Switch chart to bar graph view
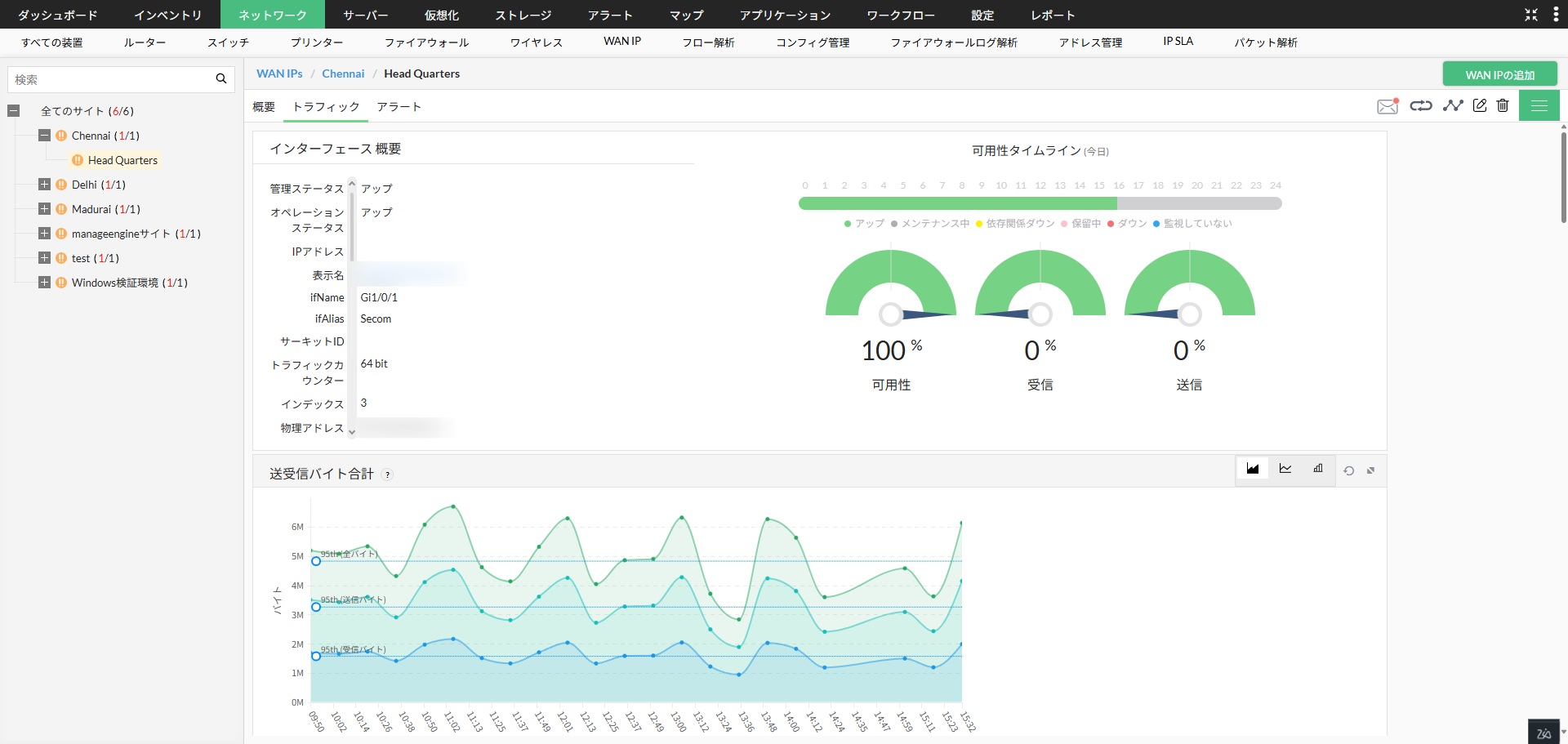The width and height of the screenshot is (1568, 744). (x=1317, y=469)
